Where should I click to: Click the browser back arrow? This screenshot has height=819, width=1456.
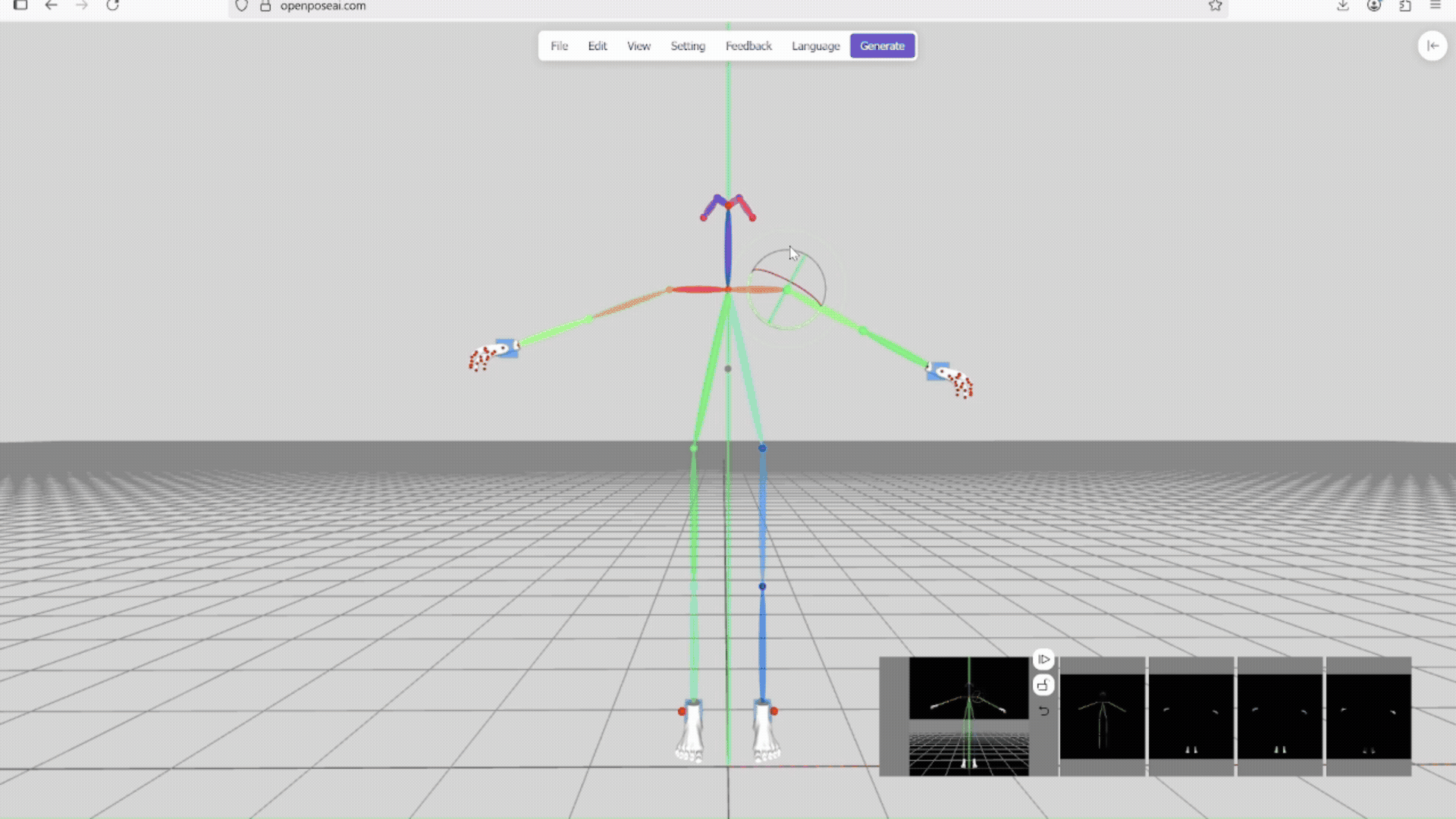[51, 6]
